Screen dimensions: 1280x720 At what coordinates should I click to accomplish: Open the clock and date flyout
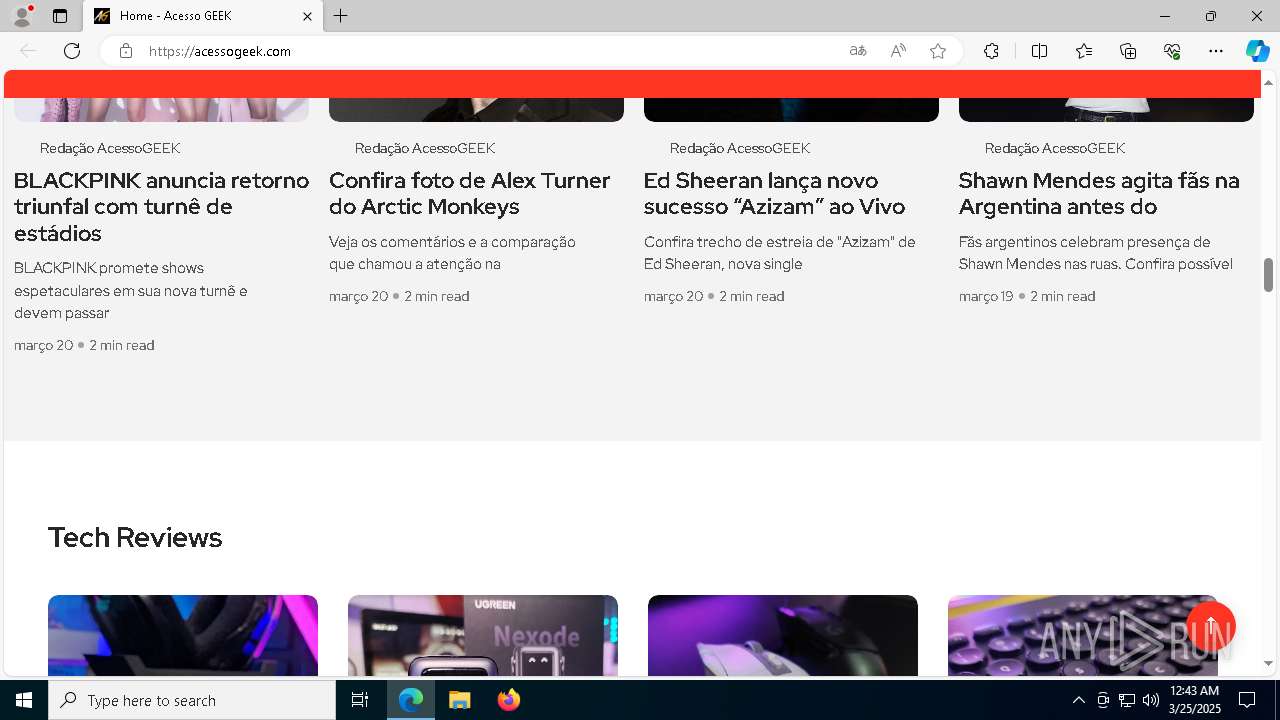(1195, 700)
